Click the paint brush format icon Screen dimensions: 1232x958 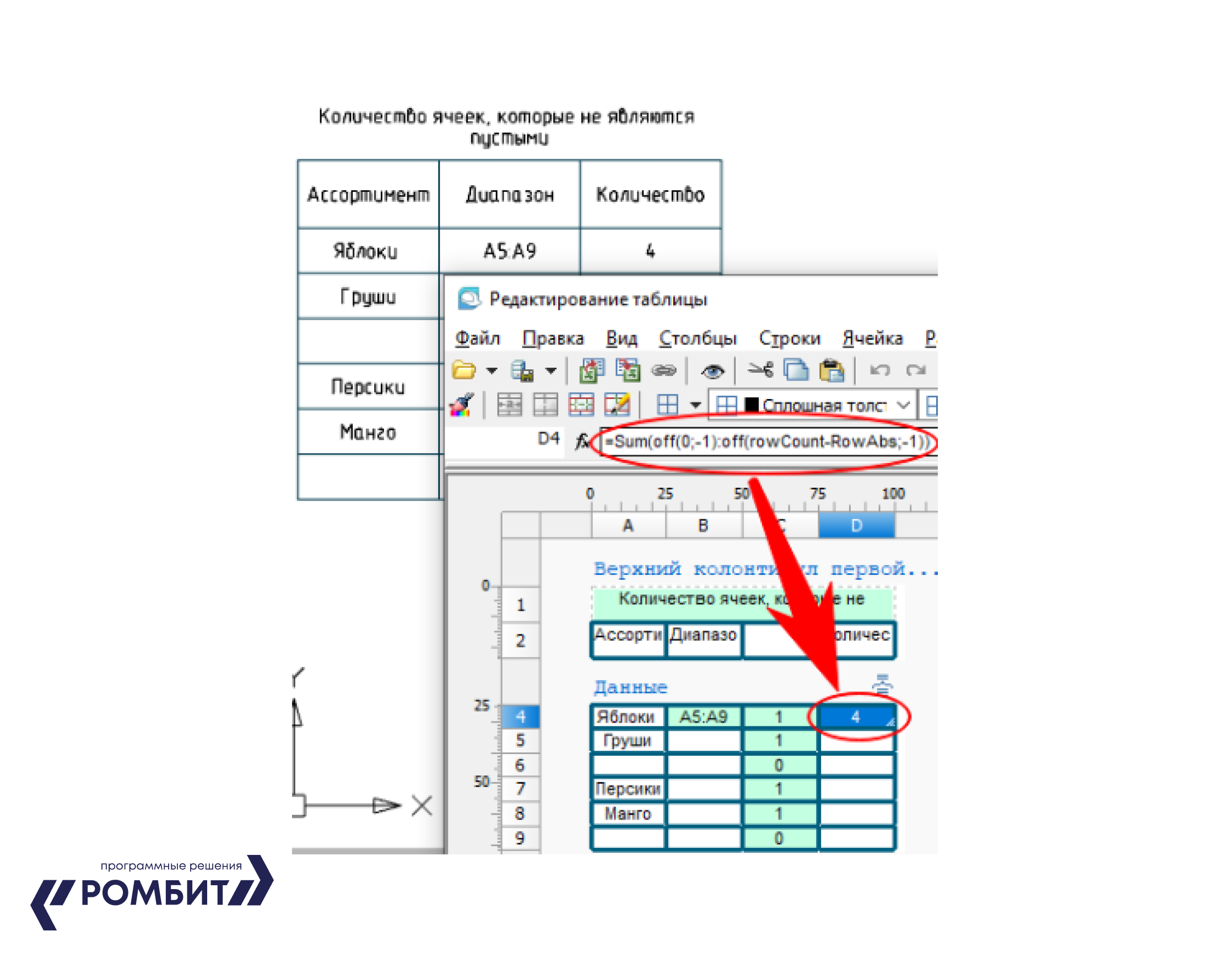tap(462, 405)
